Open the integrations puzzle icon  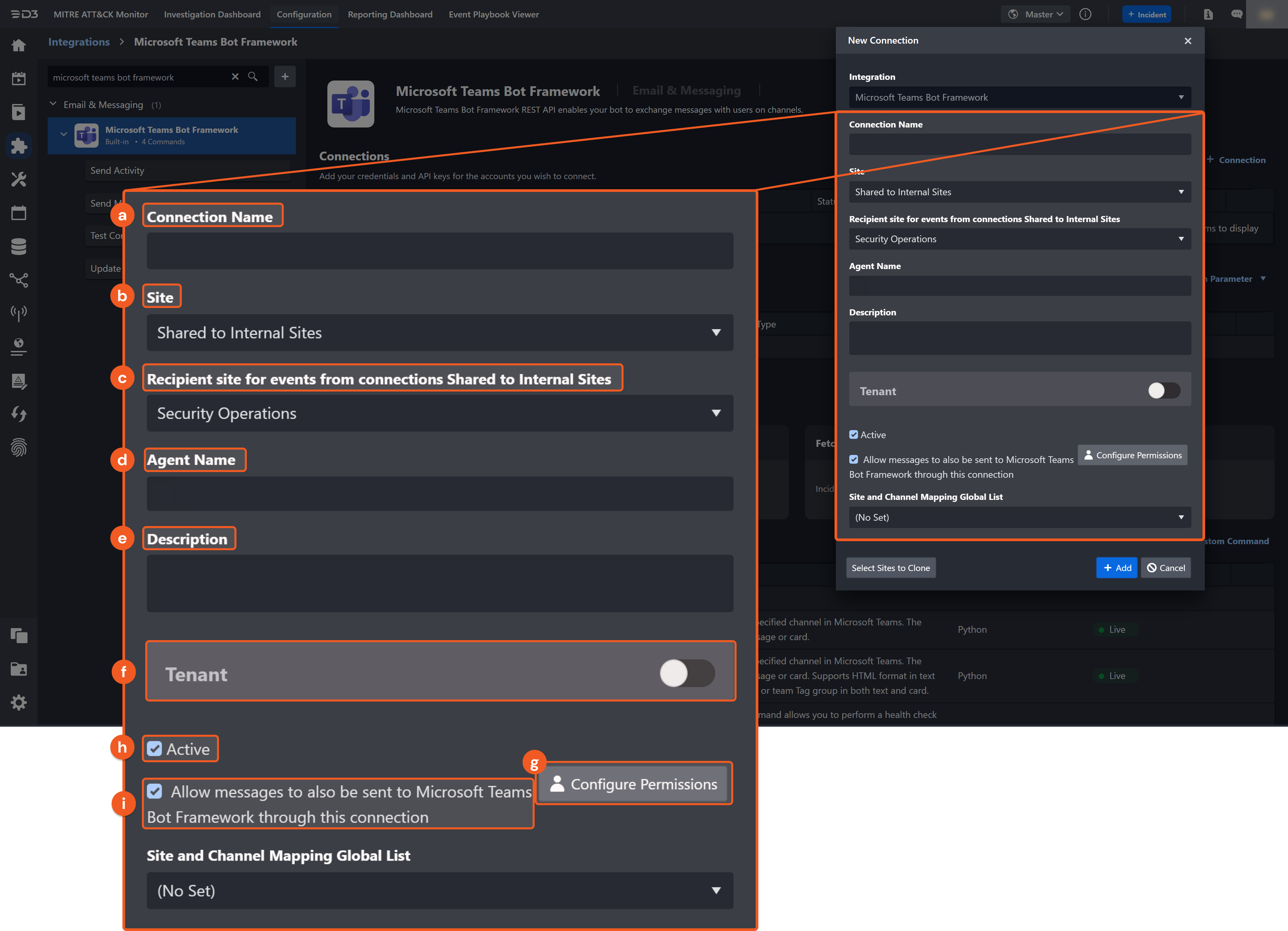(x=19, y=146)
